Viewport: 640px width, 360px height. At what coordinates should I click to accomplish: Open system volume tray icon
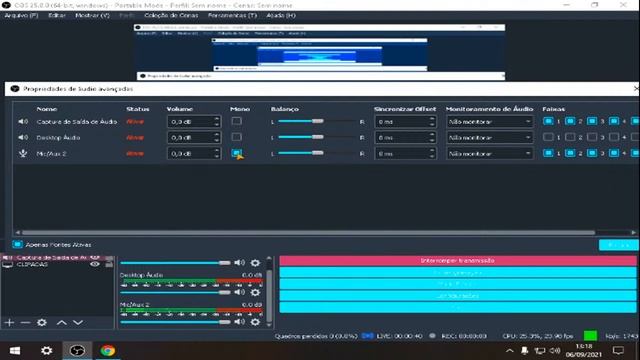coord(555,351)
